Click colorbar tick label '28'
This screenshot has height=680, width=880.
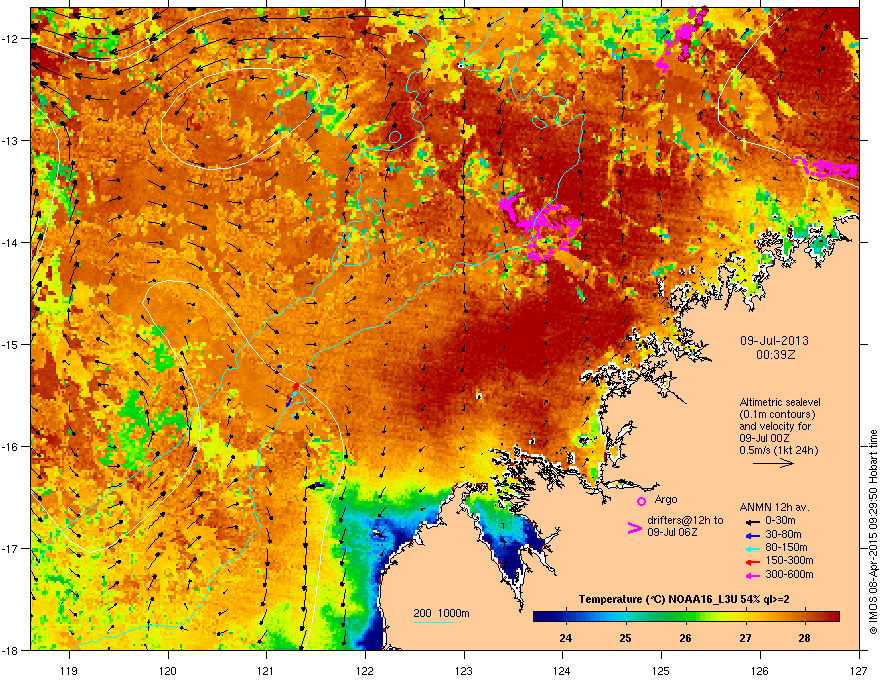tap(804, 638)
